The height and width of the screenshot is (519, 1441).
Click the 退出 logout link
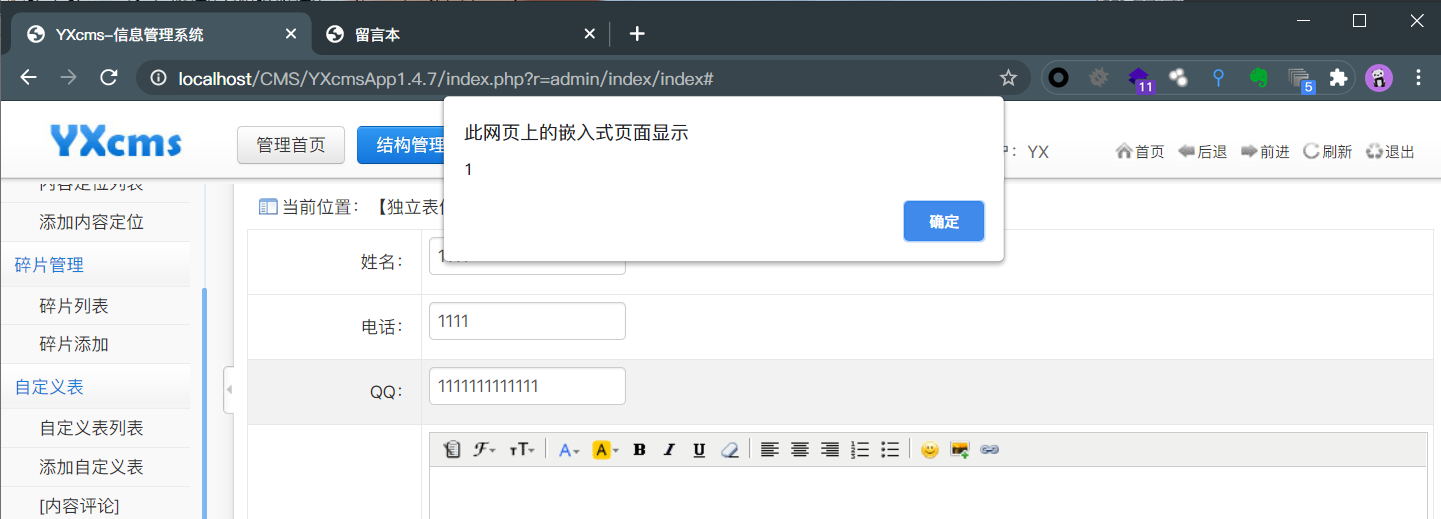(1390, 152)
